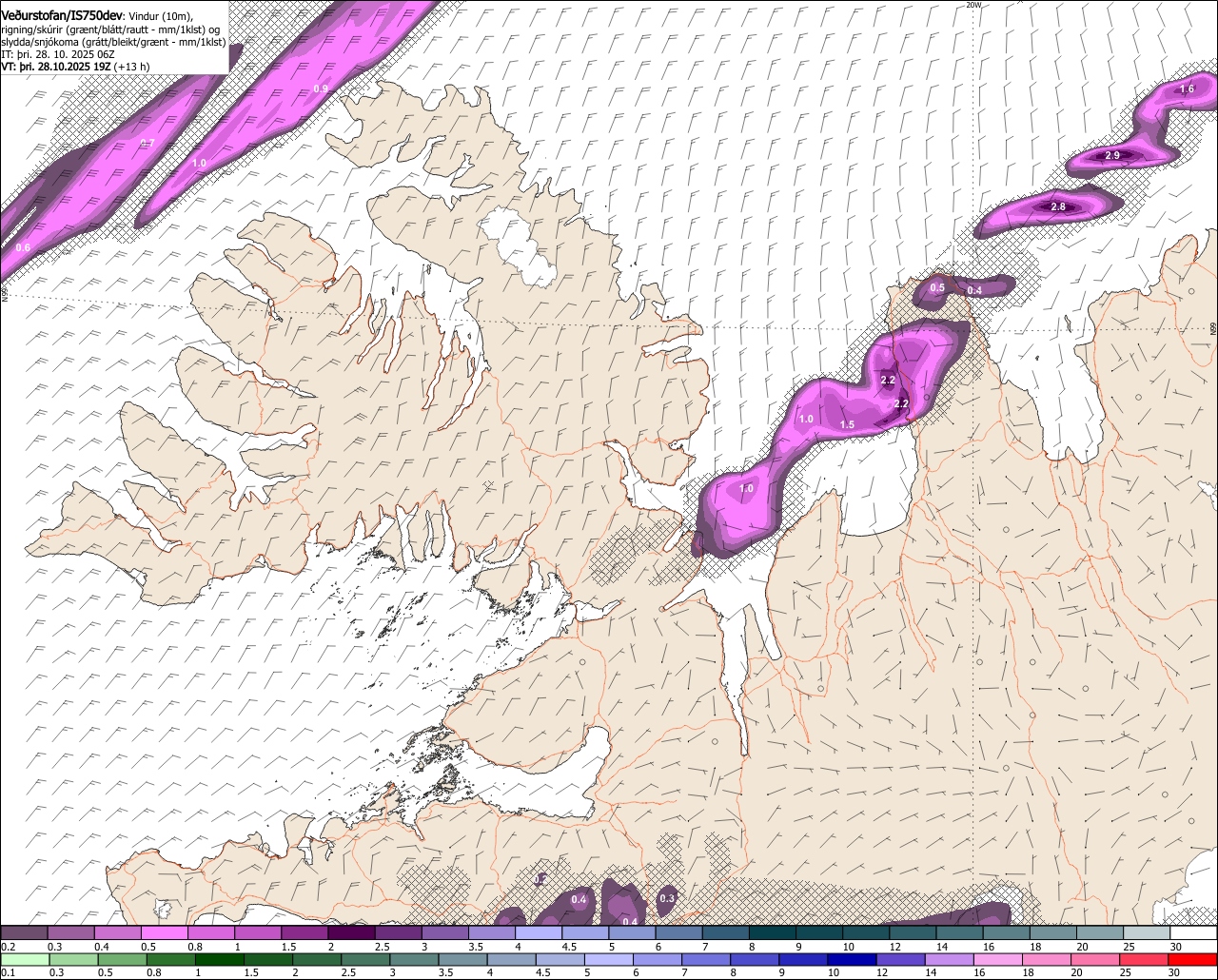1218x980 pixels.
Task: Pick the pale green bottom-row swatch above 0.1
Action: 25,959
